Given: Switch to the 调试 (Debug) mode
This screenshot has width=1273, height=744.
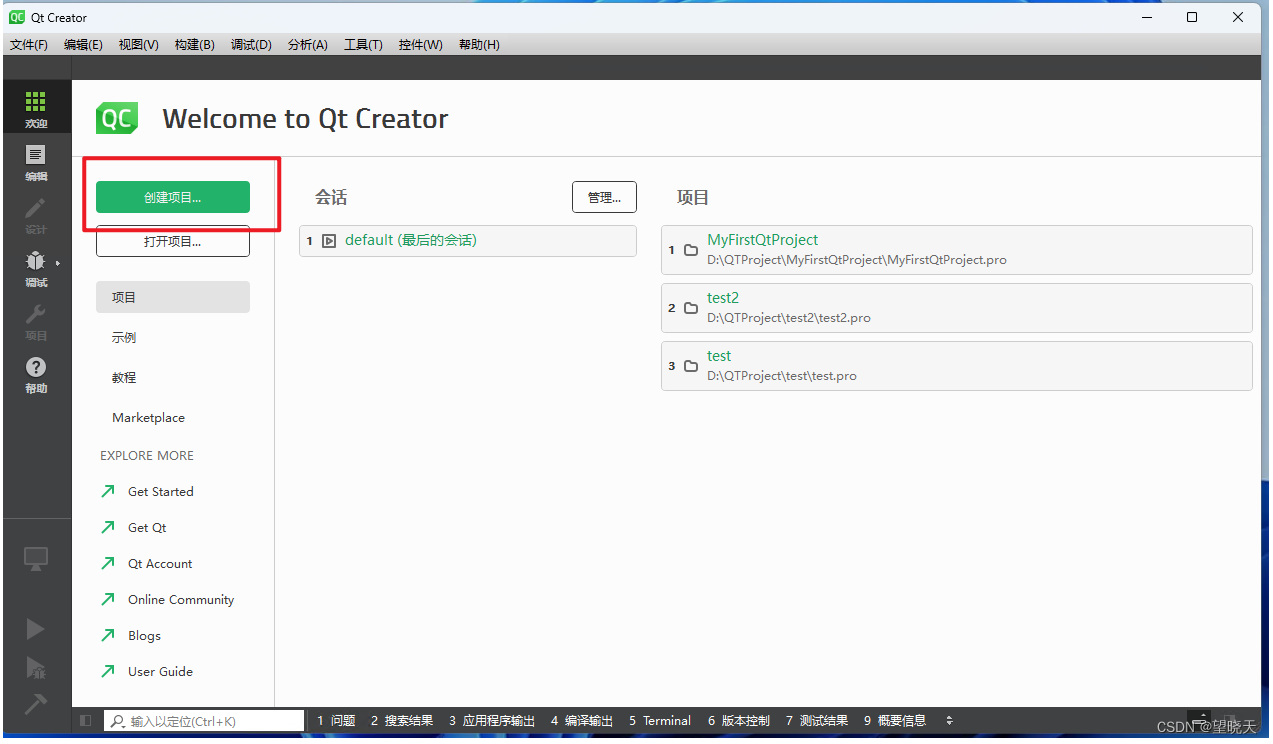Looking at the screenshot, I should (36, 268).
